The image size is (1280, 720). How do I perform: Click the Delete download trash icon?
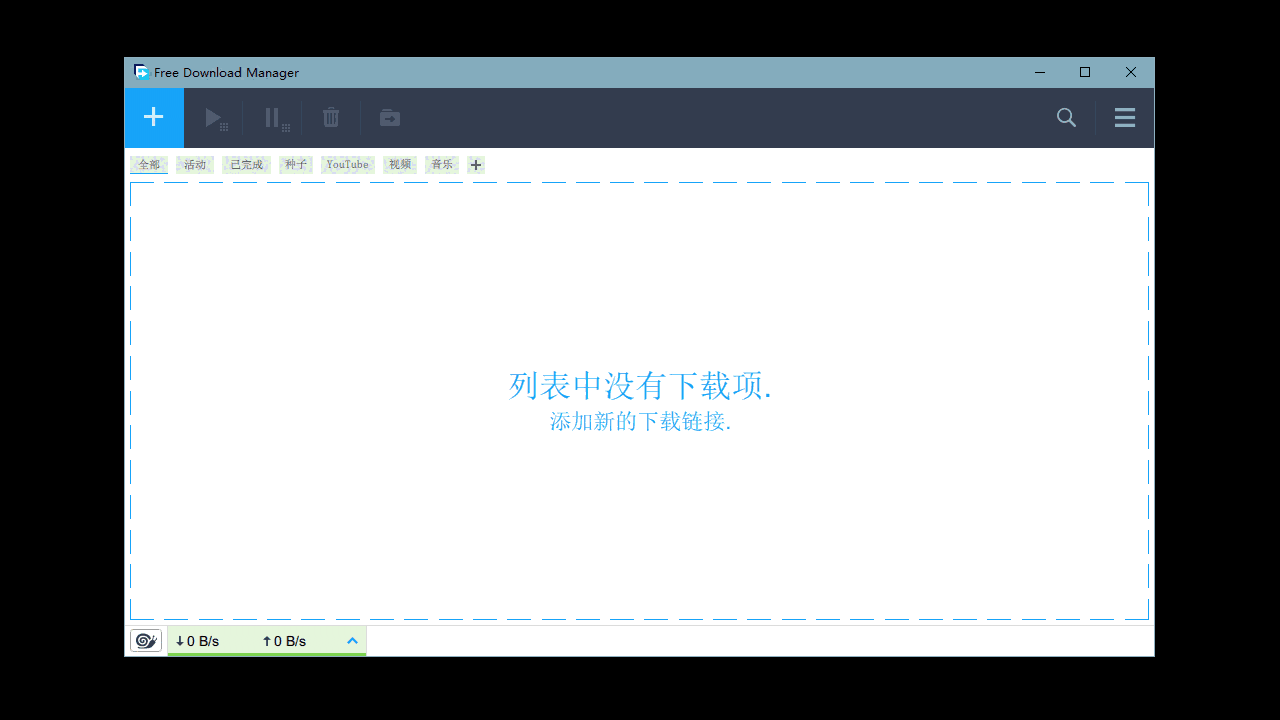[x=331, y=117]
